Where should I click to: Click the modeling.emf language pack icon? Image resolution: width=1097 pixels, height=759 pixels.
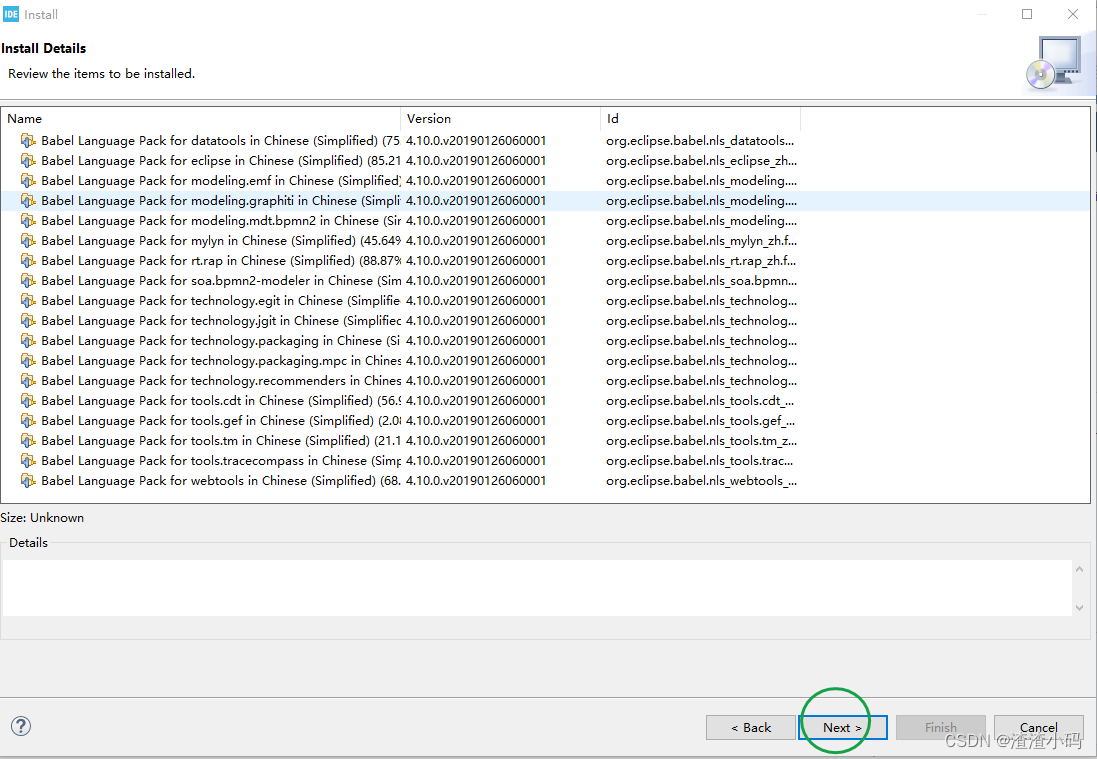(x=28, y=180)
